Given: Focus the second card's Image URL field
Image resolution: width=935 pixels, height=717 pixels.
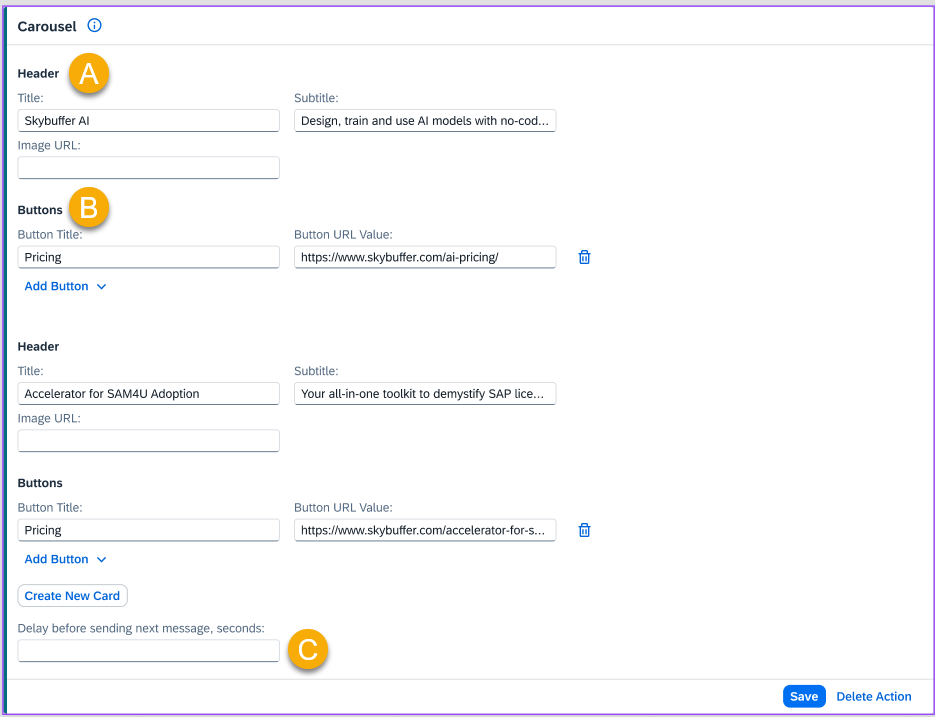Looking at the screenshot, I should [x=148, y=440].
